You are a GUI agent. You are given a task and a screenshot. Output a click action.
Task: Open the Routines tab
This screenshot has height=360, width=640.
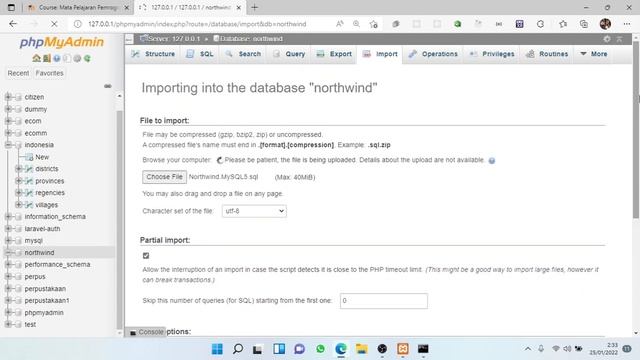pos(547,54)
